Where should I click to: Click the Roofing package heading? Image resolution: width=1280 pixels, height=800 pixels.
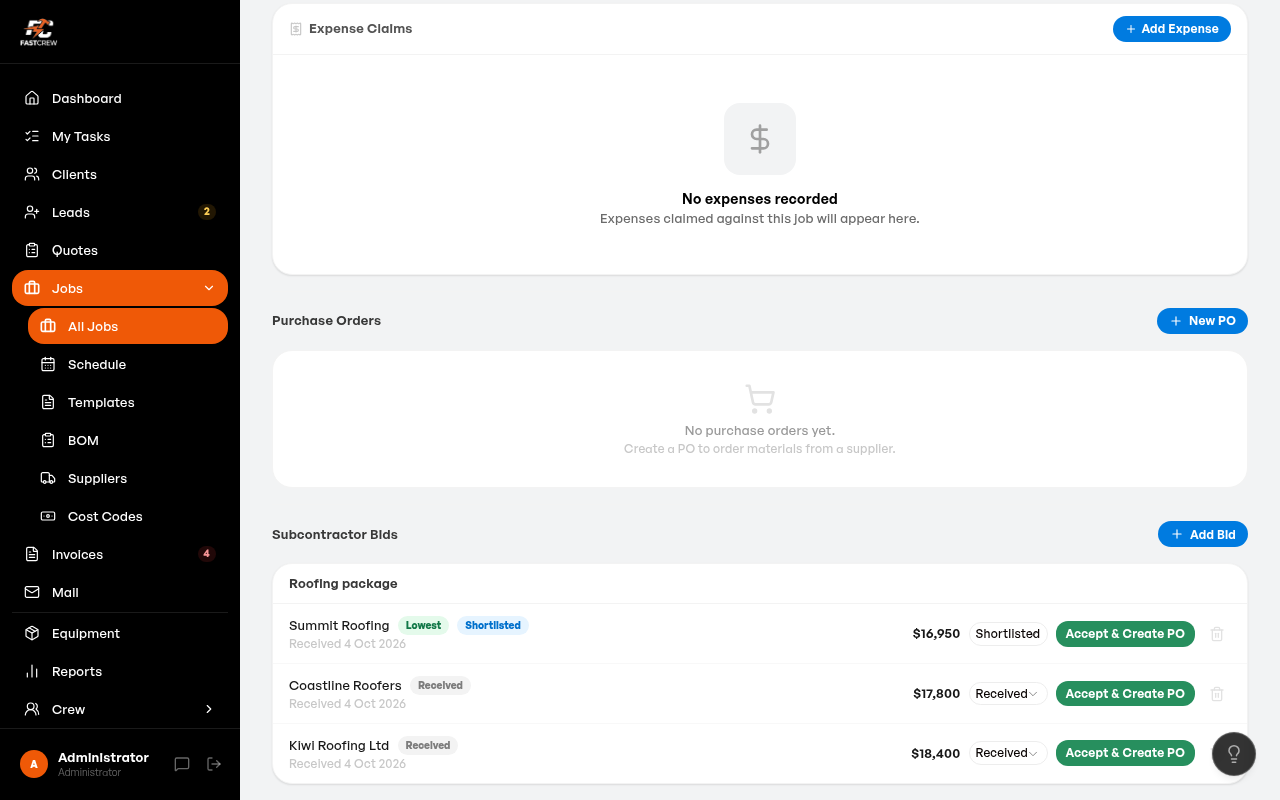343,583
